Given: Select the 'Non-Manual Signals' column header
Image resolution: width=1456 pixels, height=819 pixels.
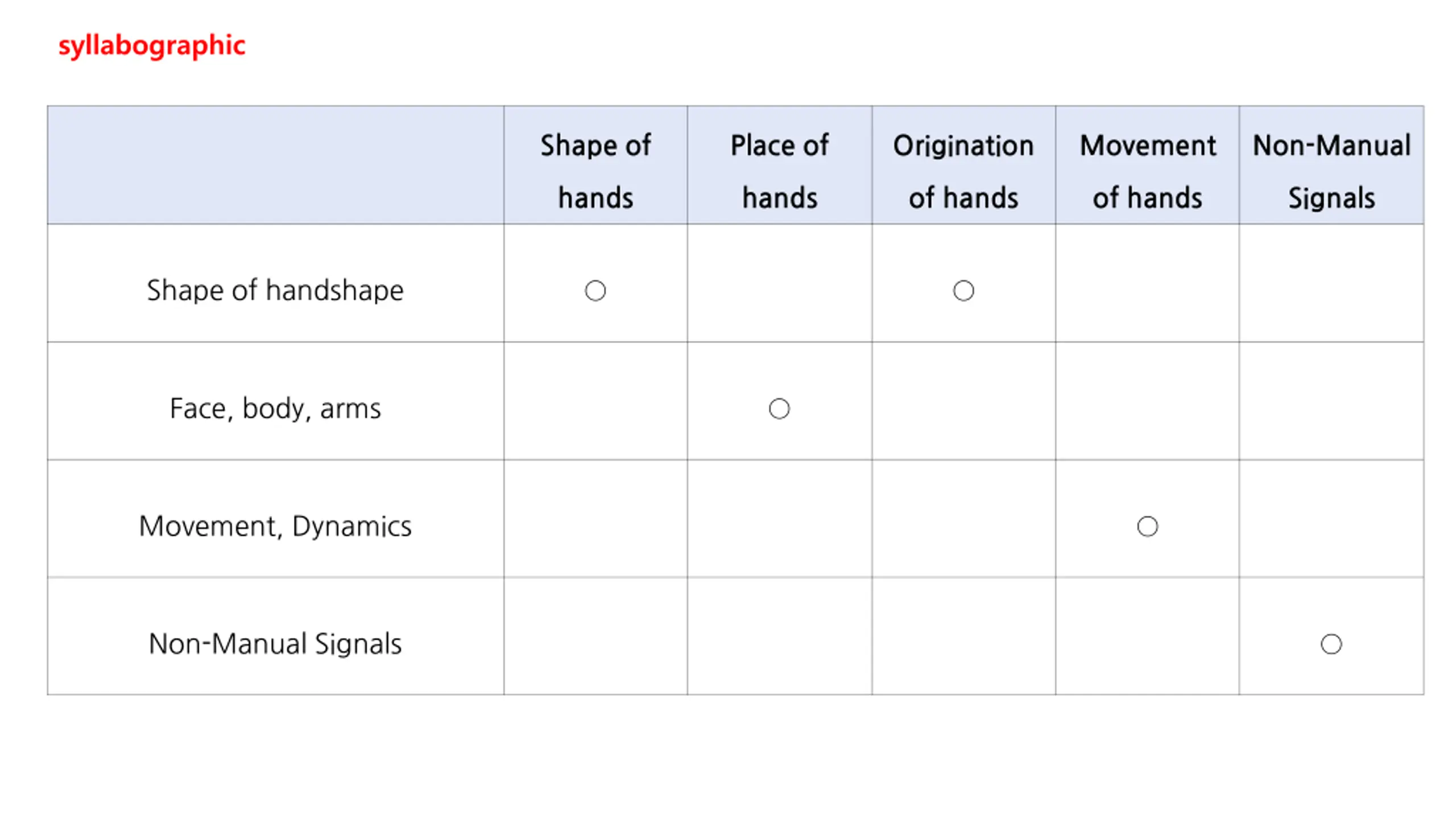Looking at the screenshot, I should [1331, 165].
